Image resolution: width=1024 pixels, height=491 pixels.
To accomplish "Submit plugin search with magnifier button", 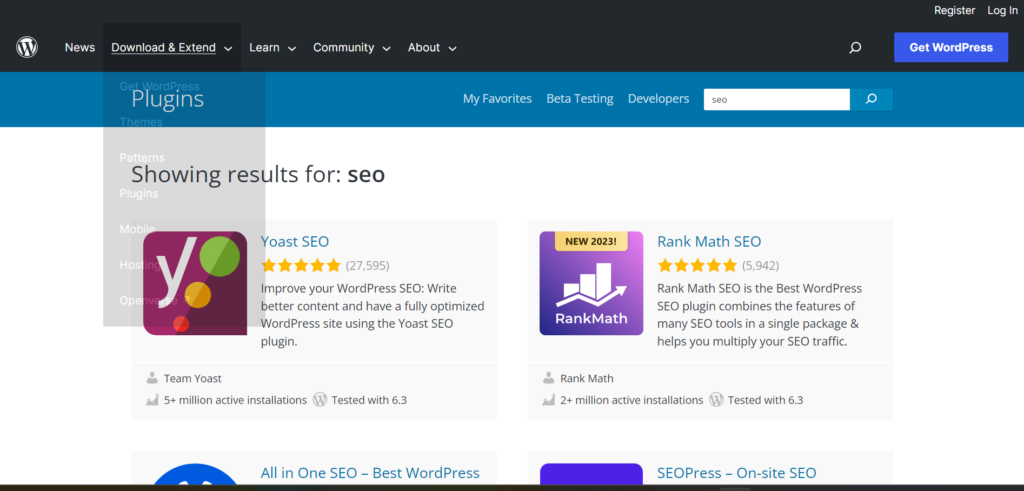I will coord(871,99).
